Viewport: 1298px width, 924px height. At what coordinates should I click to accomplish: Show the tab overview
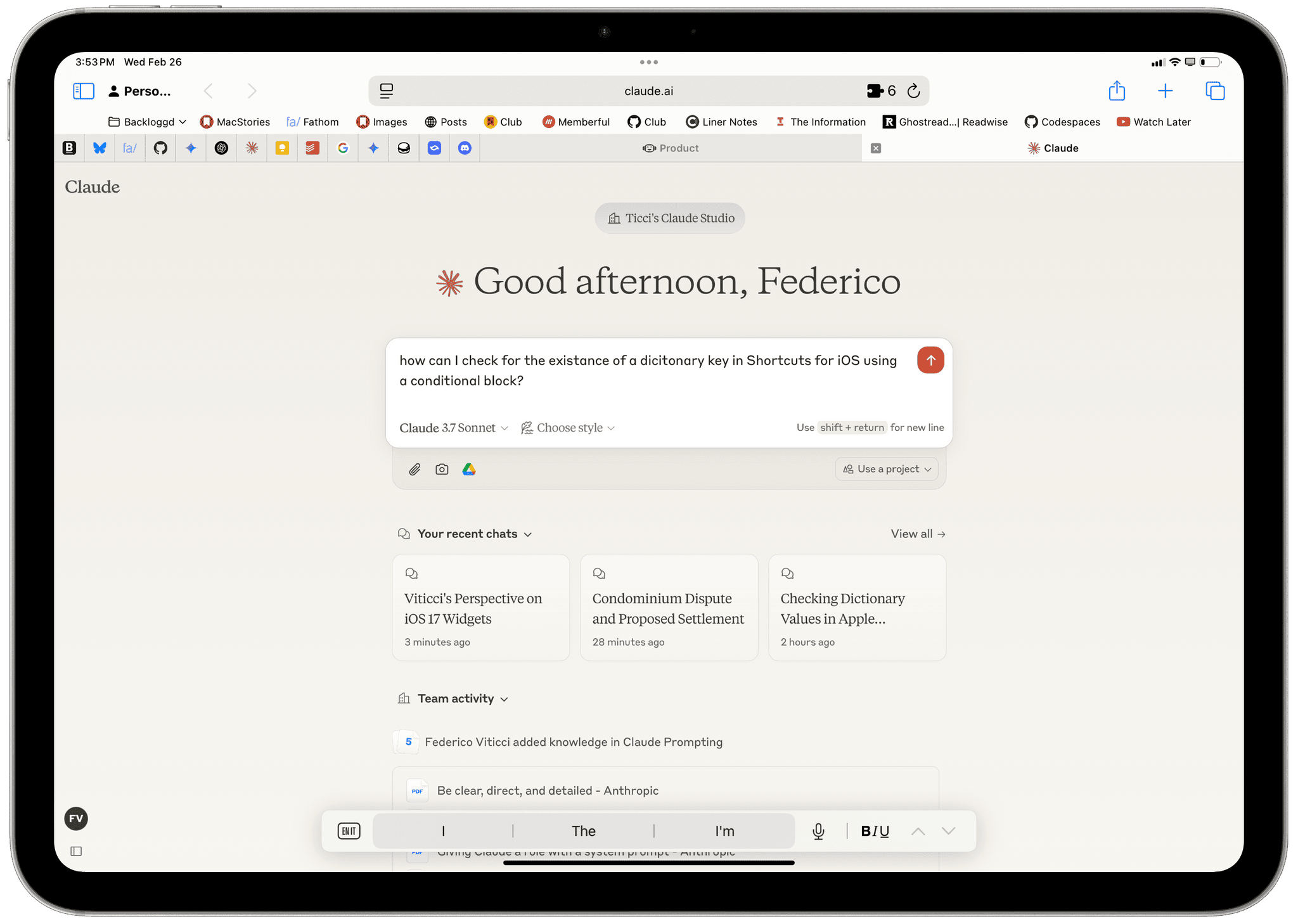(x=1215, y=91)
